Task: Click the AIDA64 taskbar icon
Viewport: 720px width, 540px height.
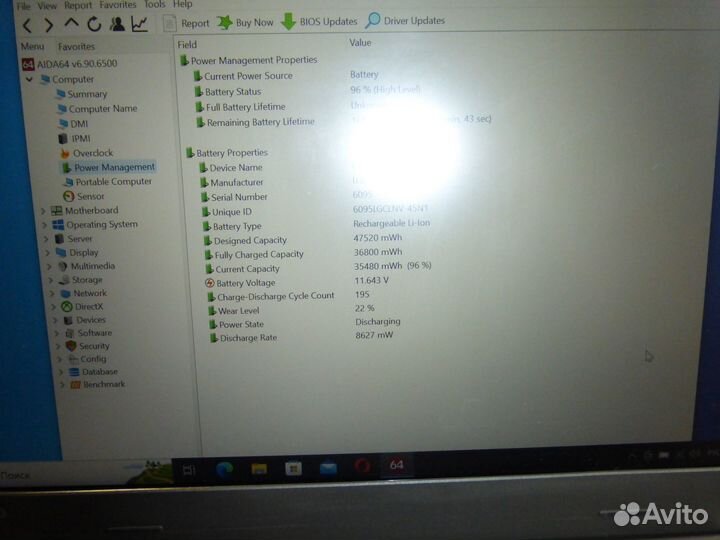Action: pos(396,465)
